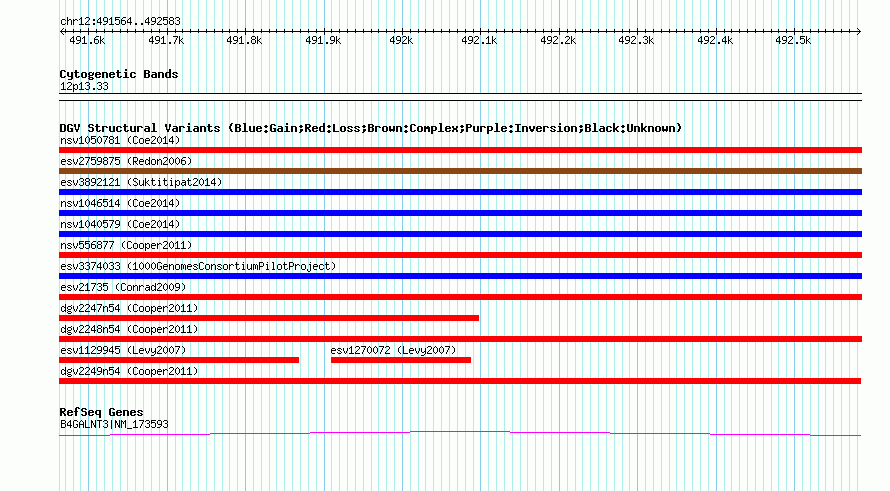Click the red bar under esv1129945
Viewport: 890px width, 491px height.
click(179, 360)
